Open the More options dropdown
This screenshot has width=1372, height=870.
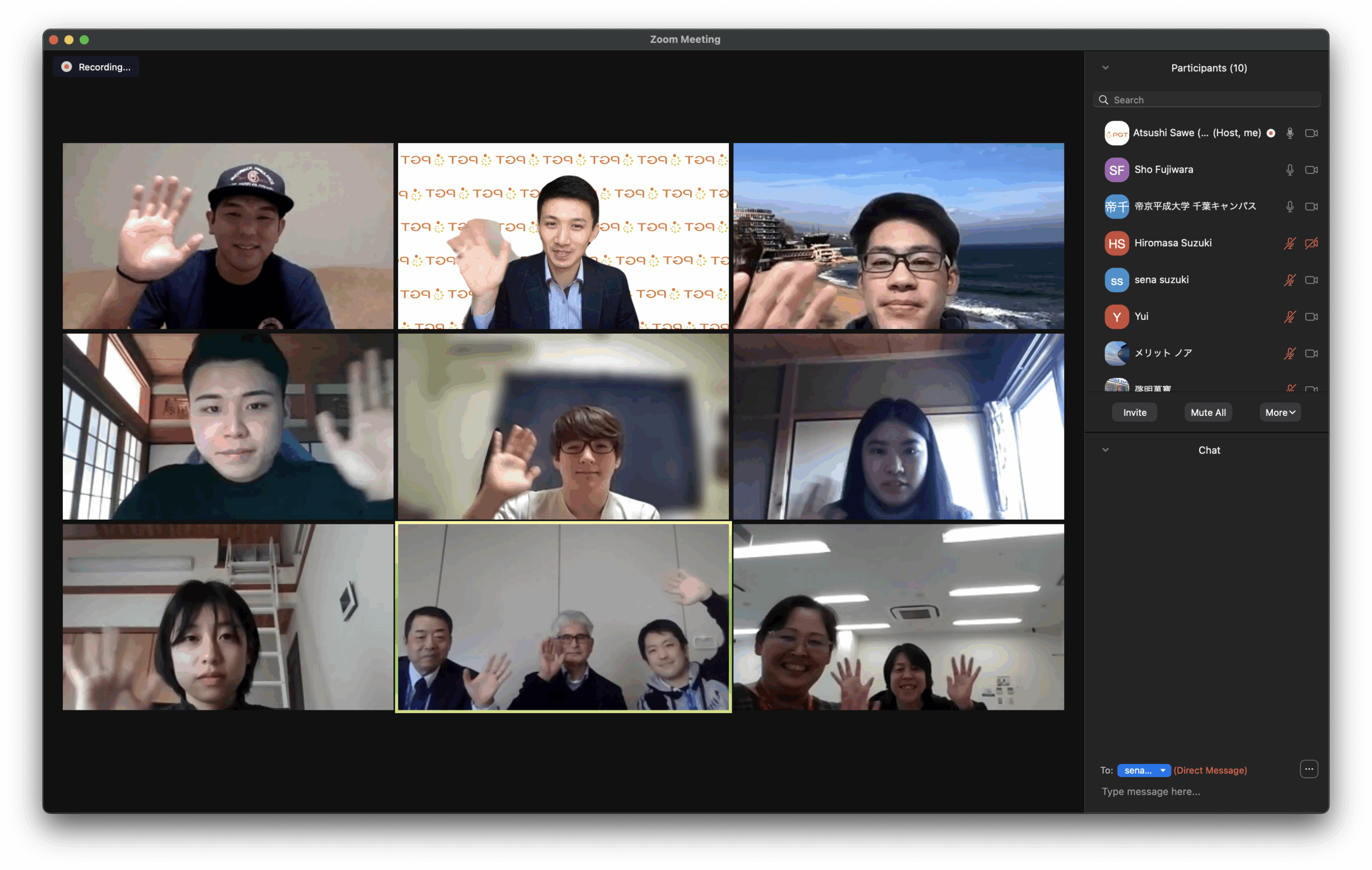click(x=1280, y=412)
